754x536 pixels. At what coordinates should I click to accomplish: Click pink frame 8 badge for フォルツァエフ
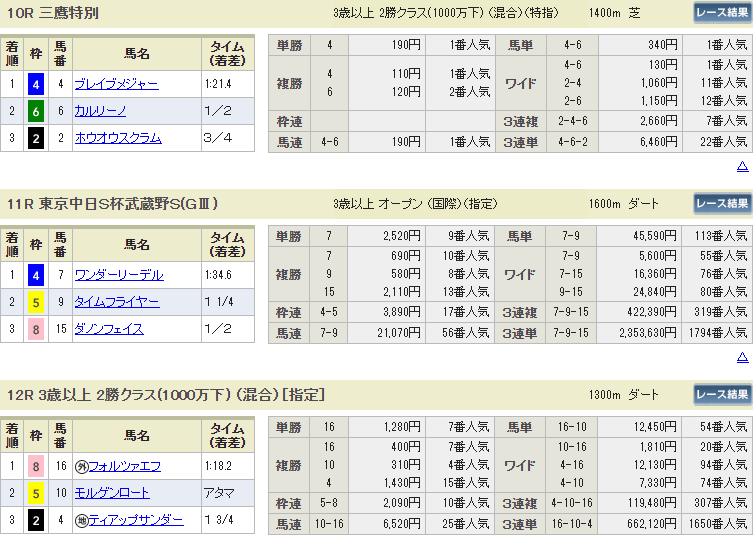(36, 467)
